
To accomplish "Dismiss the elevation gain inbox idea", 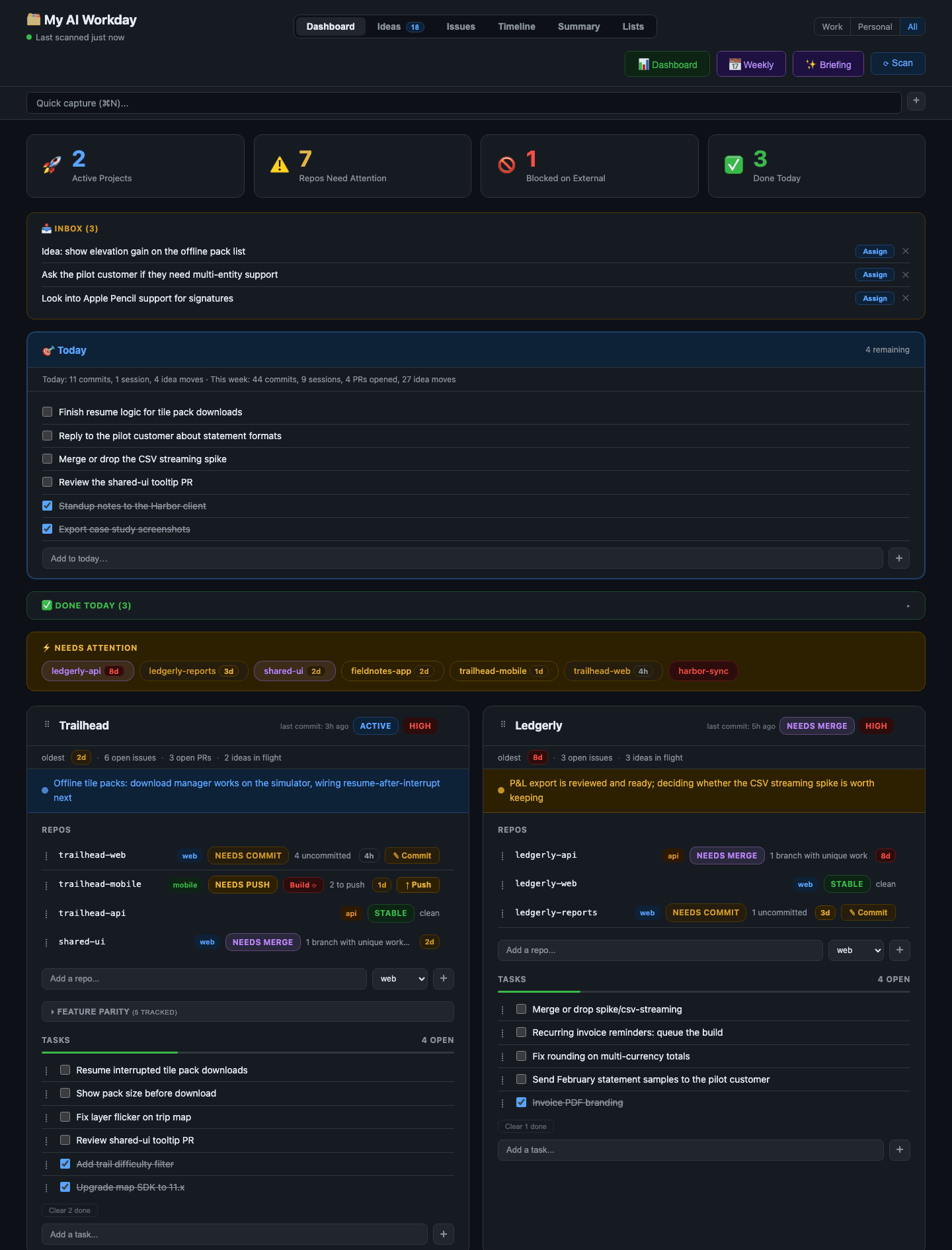I will pyautogui.click(x=906, y=251).
